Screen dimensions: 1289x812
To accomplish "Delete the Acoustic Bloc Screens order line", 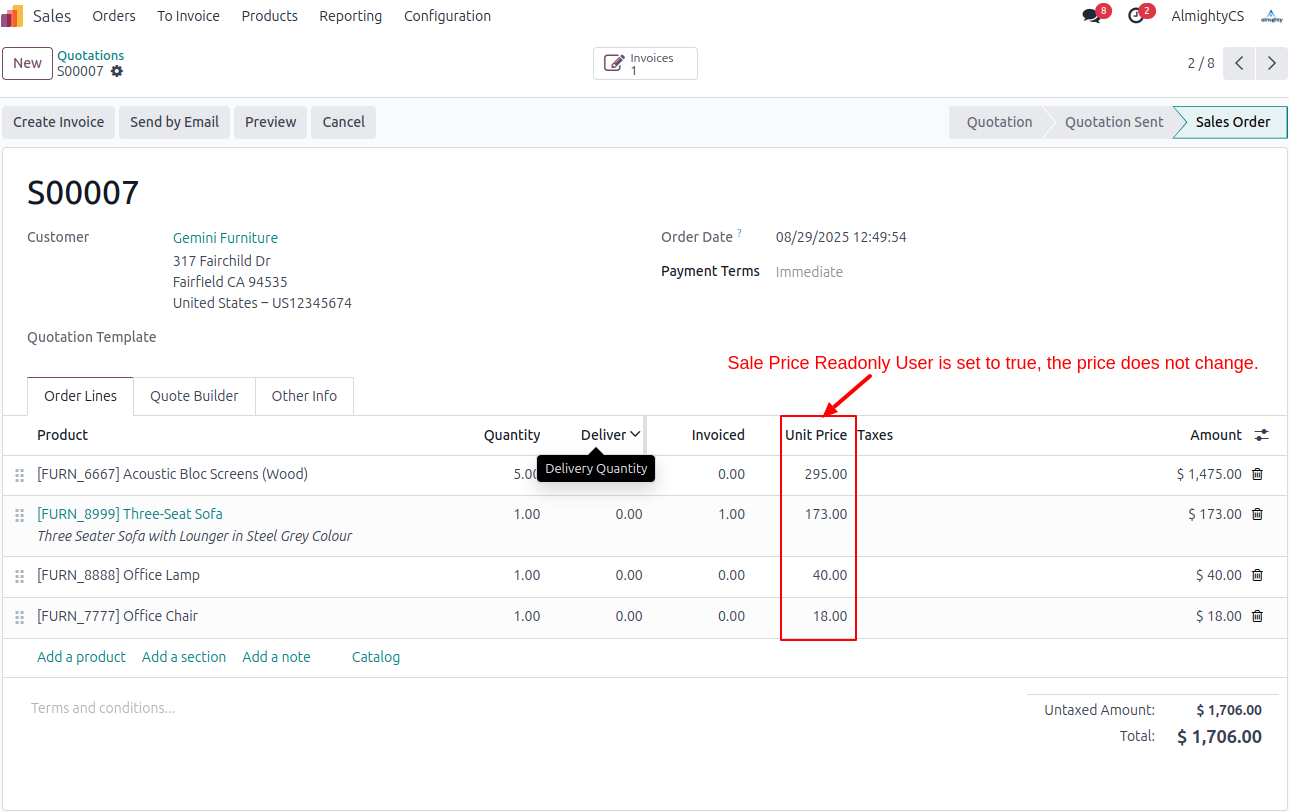I will coord(1257,474).
